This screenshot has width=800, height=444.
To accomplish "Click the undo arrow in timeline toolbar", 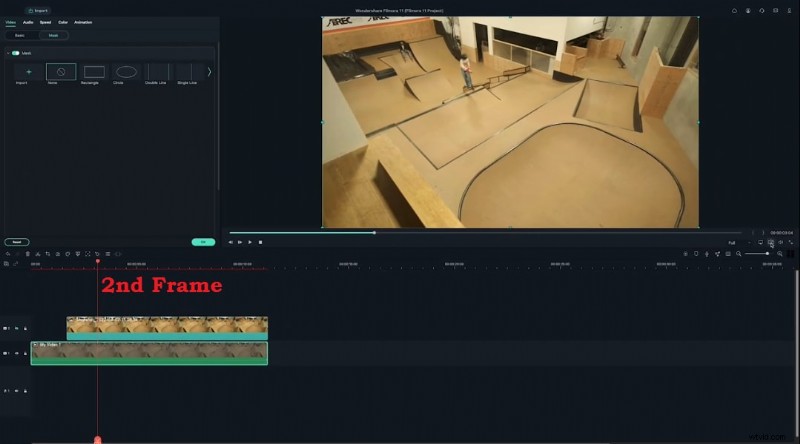I will pyautogui.click(x=8, y=254).
